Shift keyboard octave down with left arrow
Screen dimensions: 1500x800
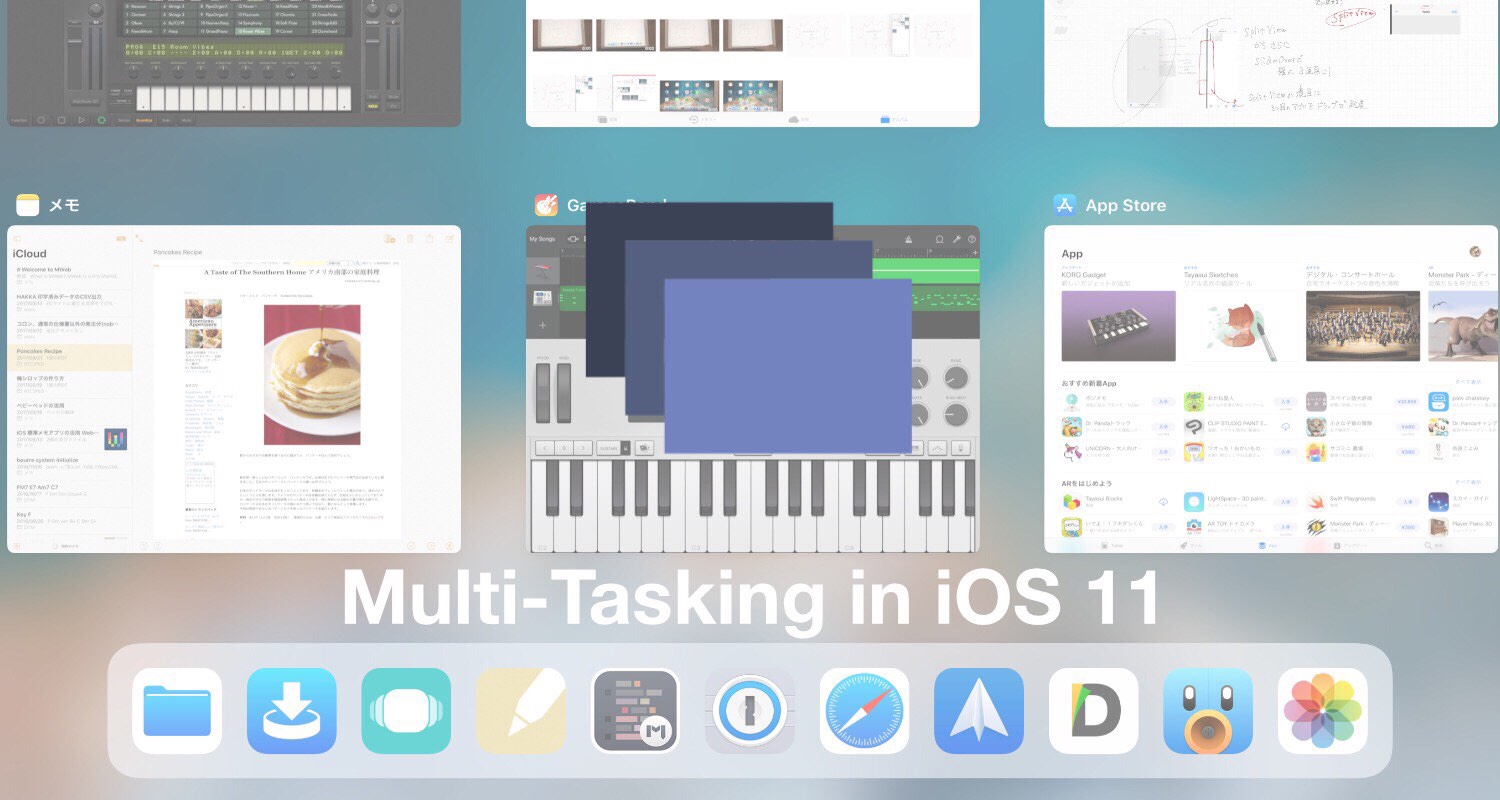(x=543, y=448)
